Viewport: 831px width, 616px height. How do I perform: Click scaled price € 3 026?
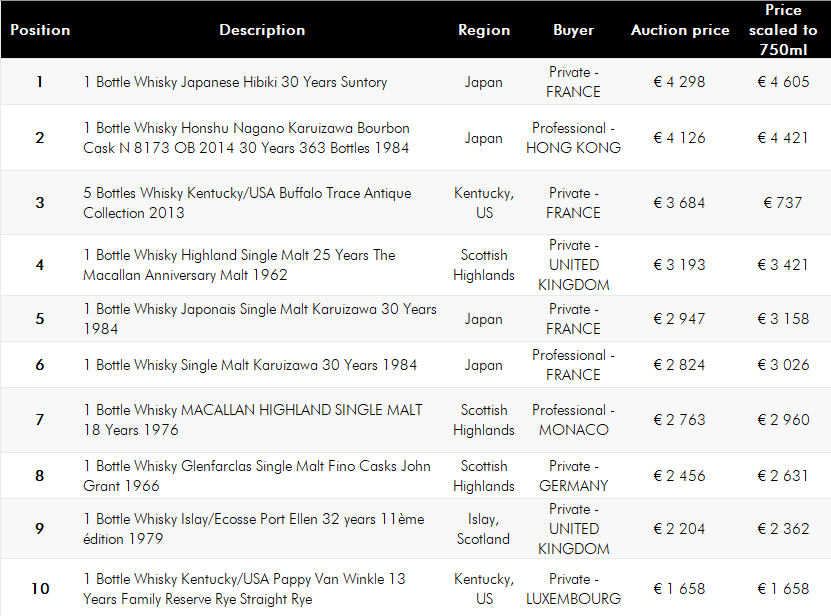[783, 365]
